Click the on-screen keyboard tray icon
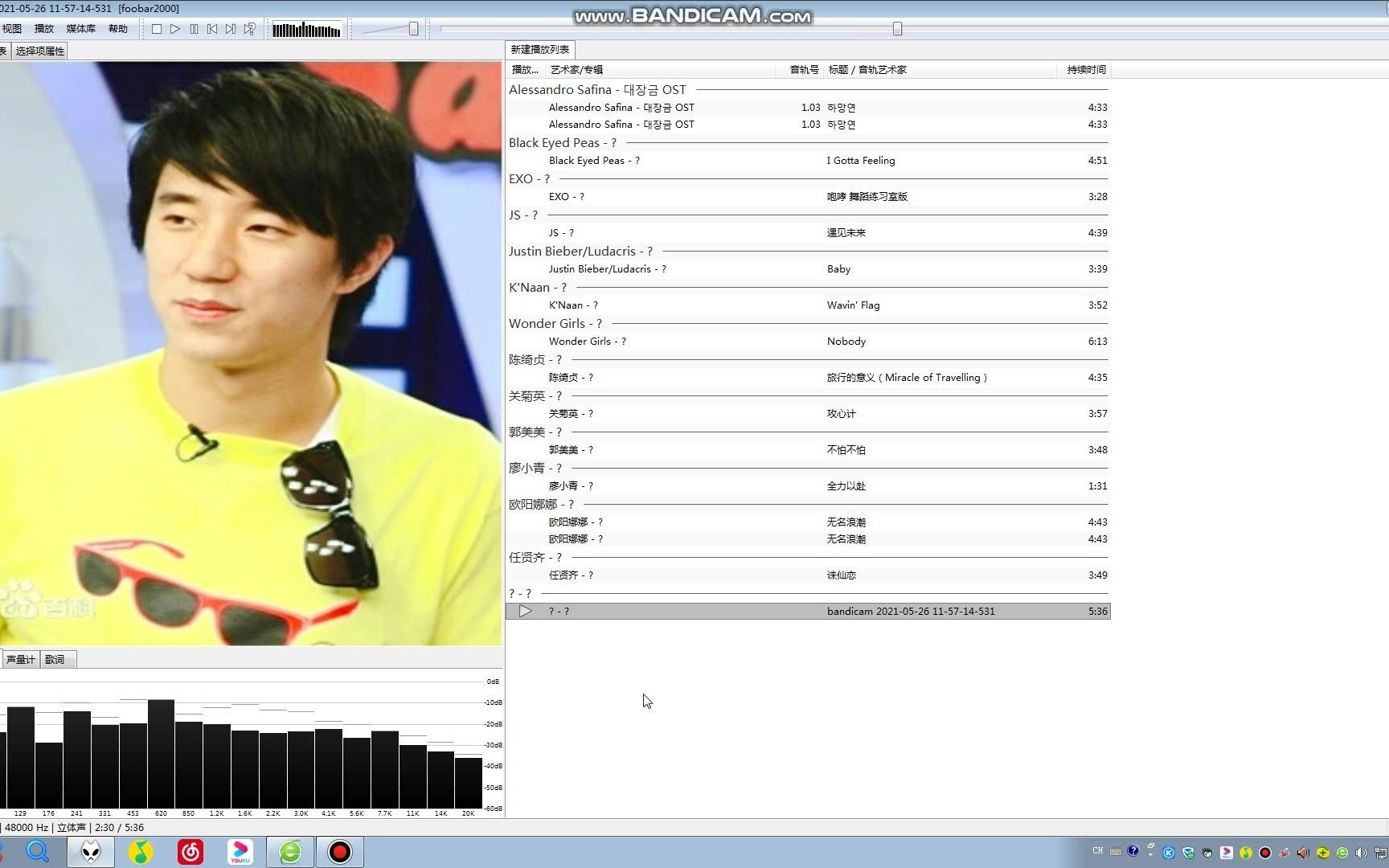 [x=1116, y=852]
